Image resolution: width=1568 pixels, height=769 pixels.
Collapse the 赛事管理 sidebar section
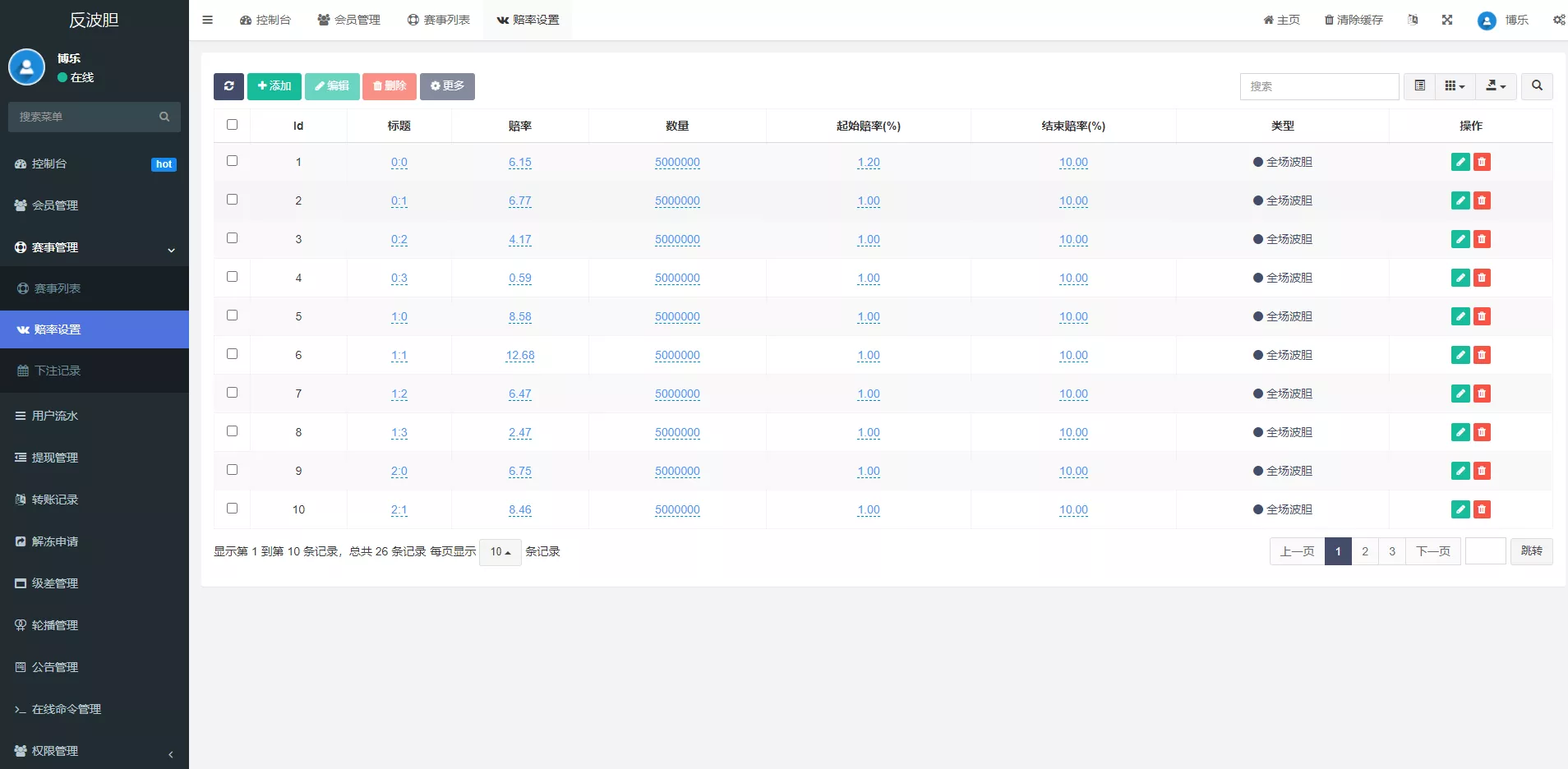[x=95, y=246]
